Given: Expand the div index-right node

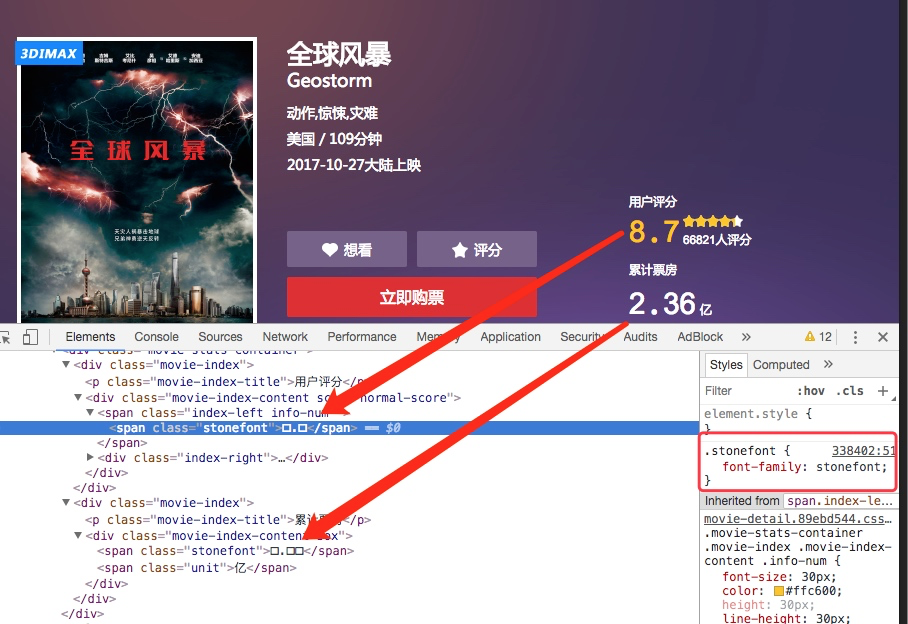Looking at the screenshot, I should click(x=90, y=457).
